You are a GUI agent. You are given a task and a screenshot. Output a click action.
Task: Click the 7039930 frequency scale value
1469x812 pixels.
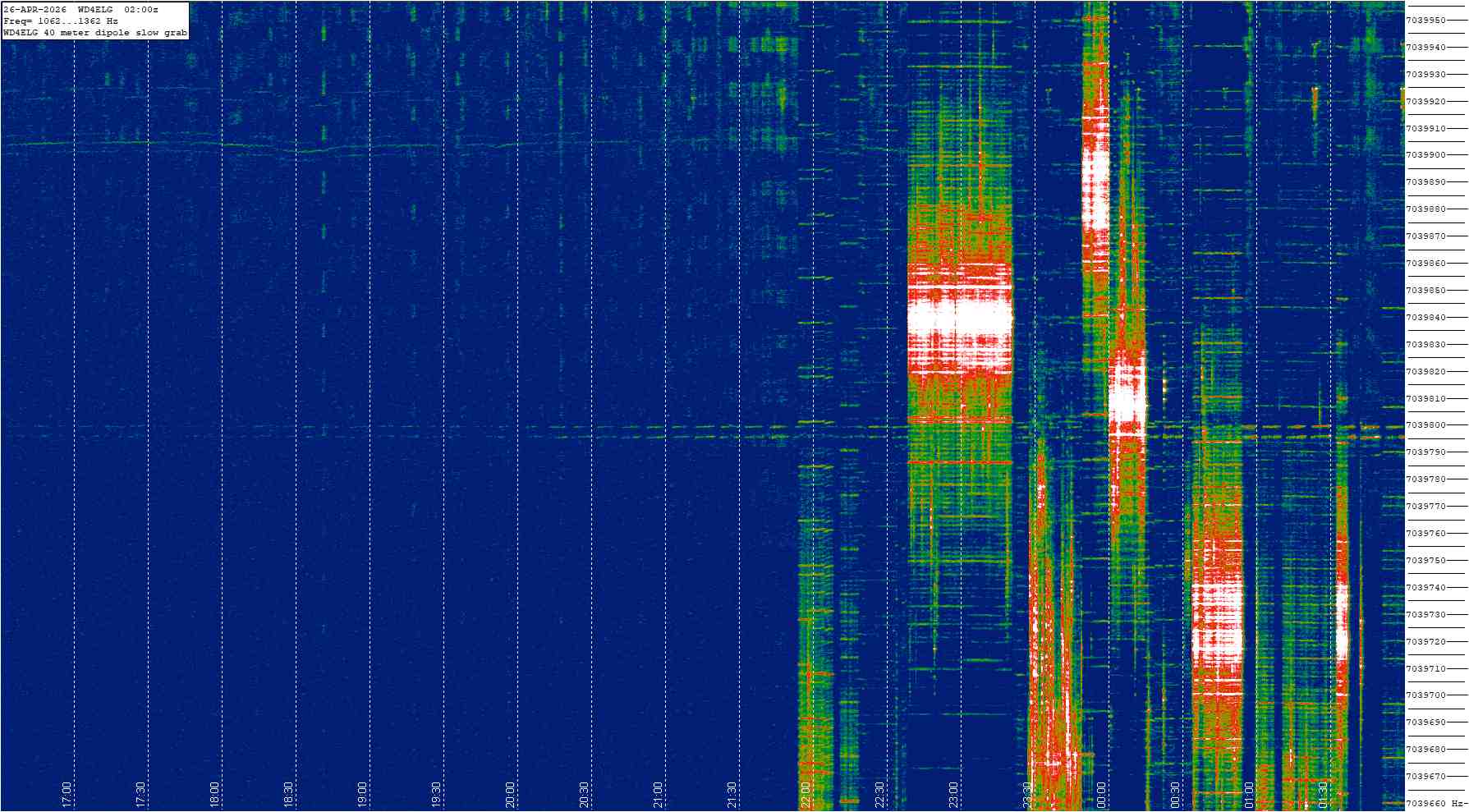pyautogui.click(x=1426, y=74)
